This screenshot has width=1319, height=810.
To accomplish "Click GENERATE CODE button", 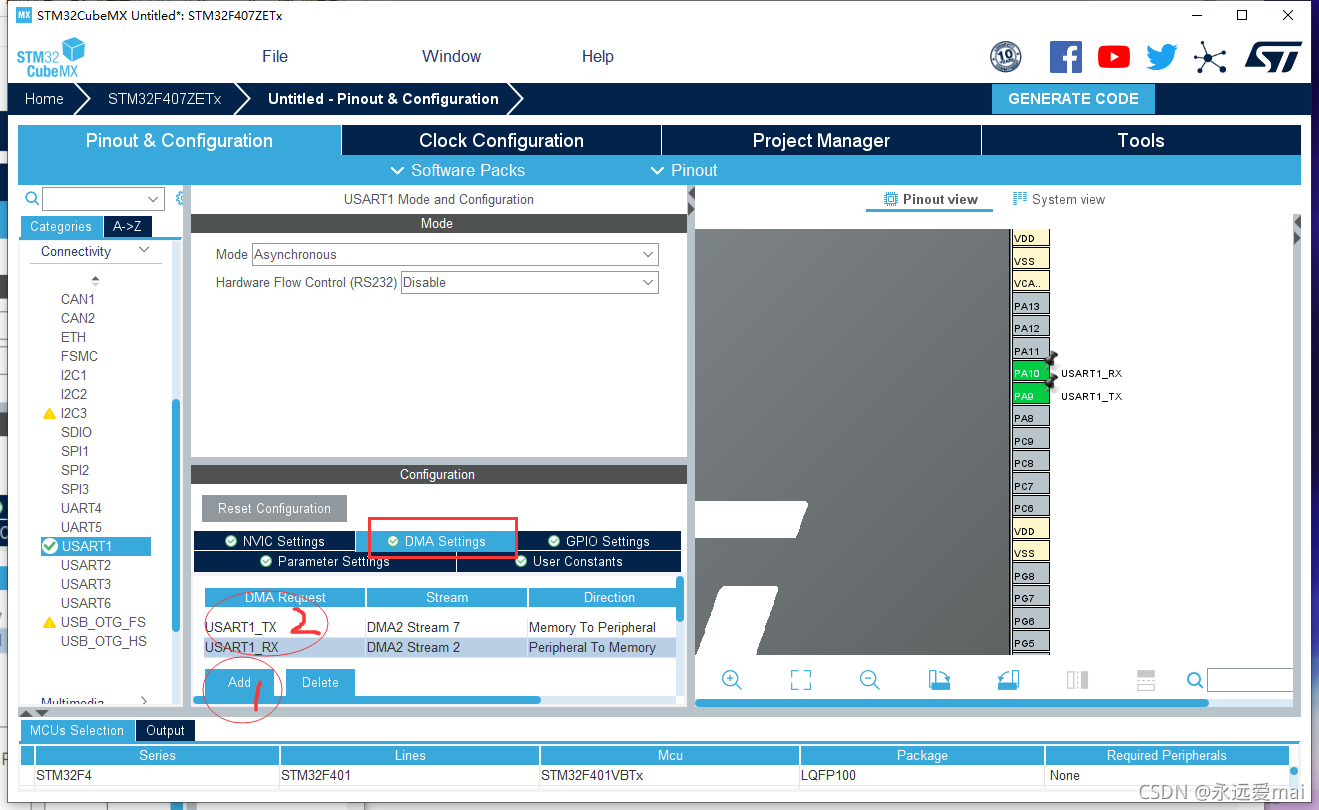I will point(1073,99).
